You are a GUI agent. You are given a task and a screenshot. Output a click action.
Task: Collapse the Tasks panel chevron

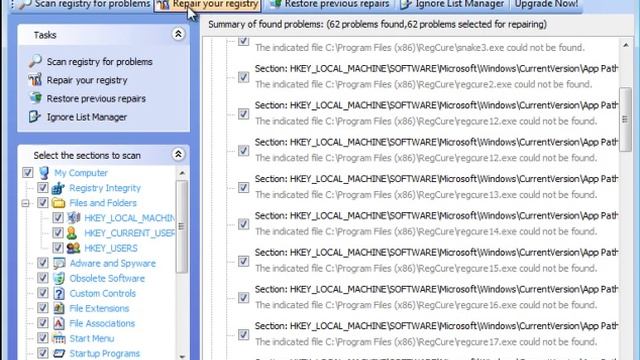(178, 34)
